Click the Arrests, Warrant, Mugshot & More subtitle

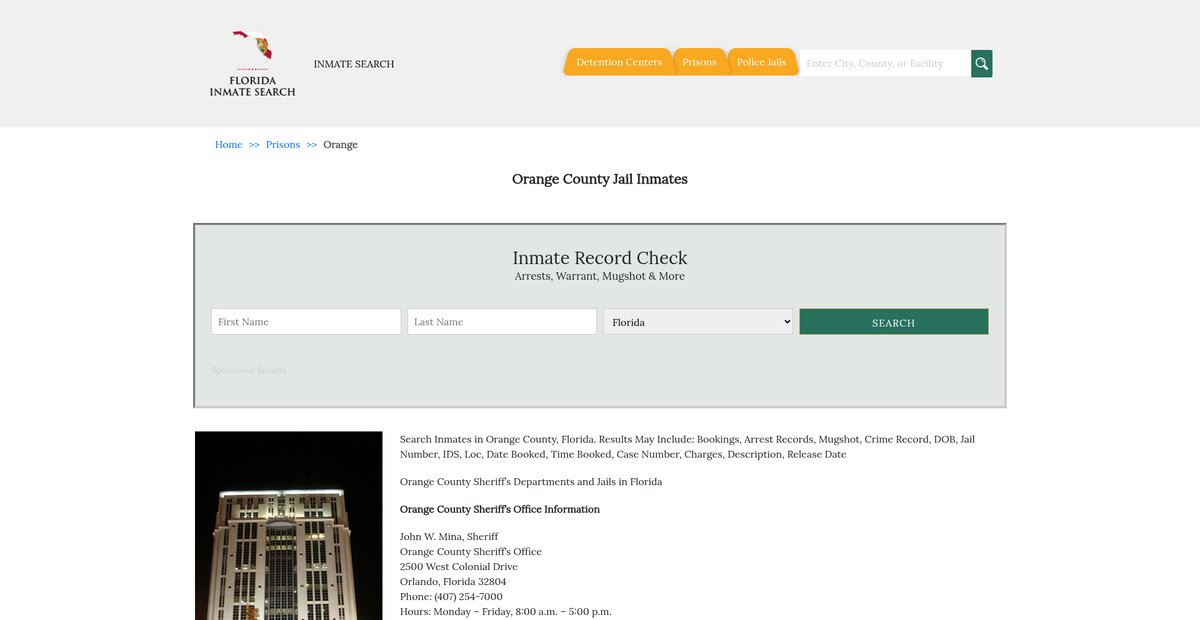point(600,276)
